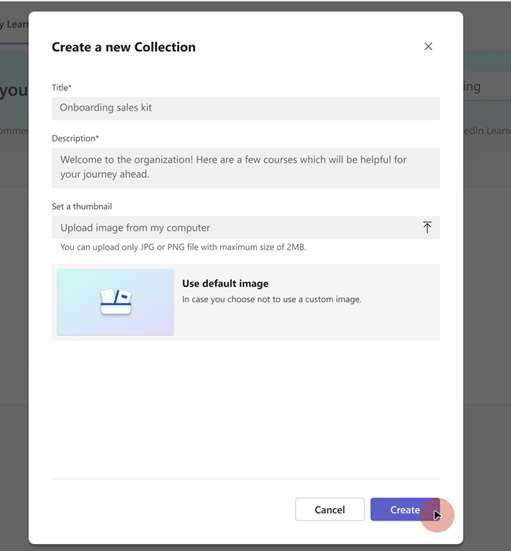The height and width of the screenshot is (551, 511).
Task: Click the partially visible LinkedIn Learning text
Action: pos(487,131)
